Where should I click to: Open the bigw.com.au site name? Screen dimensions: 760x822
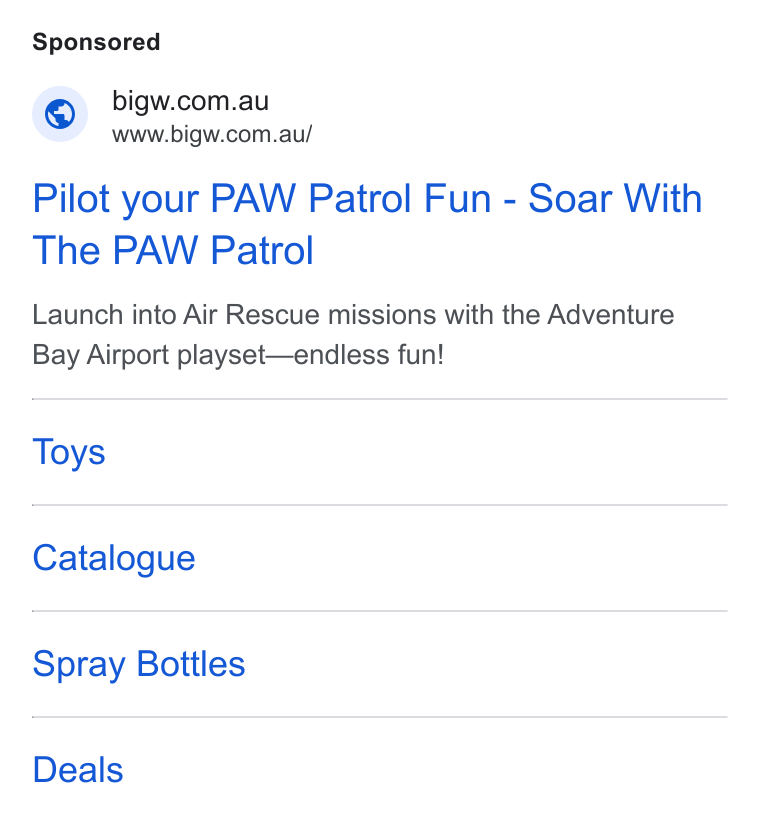[190, 100]
